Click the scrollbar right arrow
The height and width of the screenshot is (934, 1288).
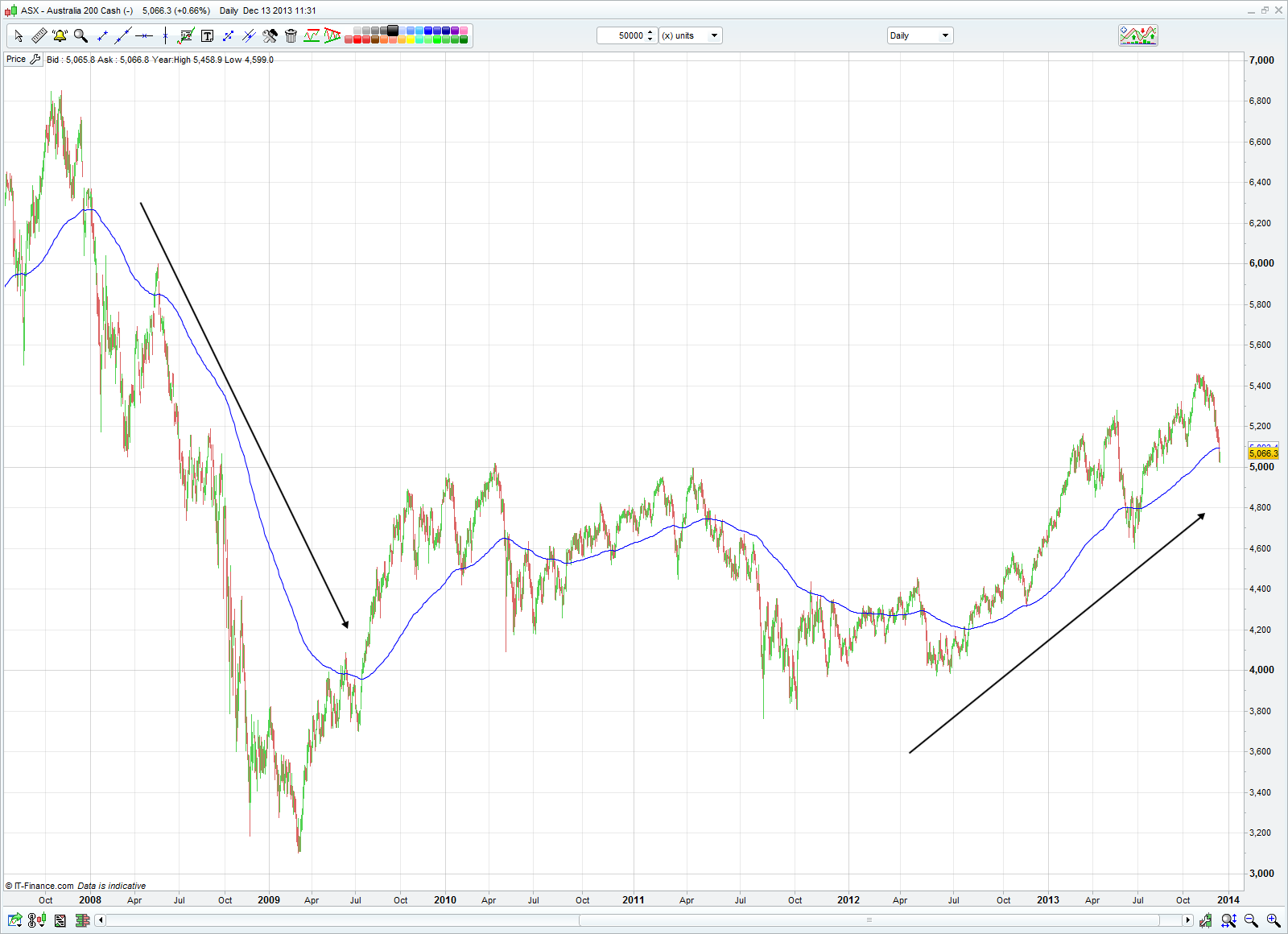pyautogui.click(x=1187, y=920)
